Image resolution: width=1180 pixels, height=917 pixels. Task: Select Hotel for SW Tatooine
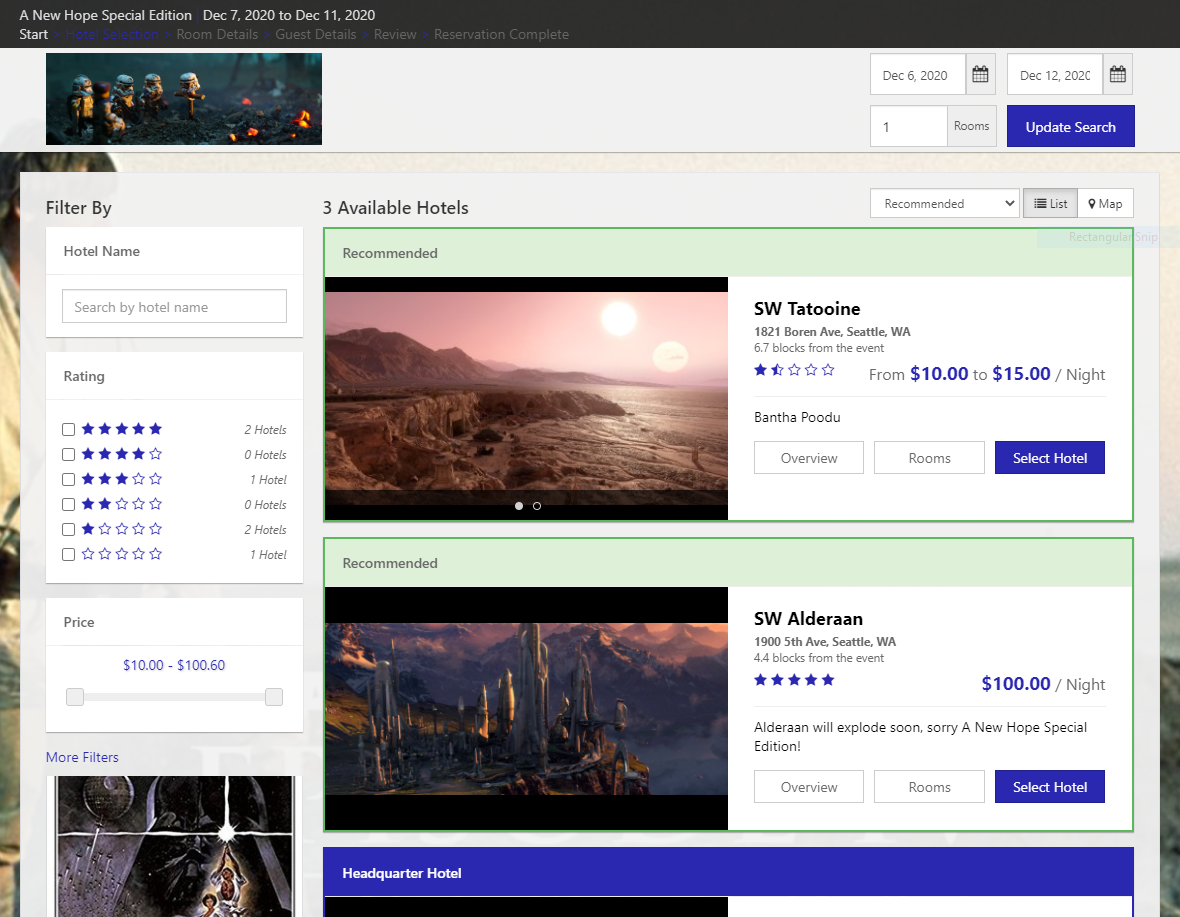pos(1050,457)
